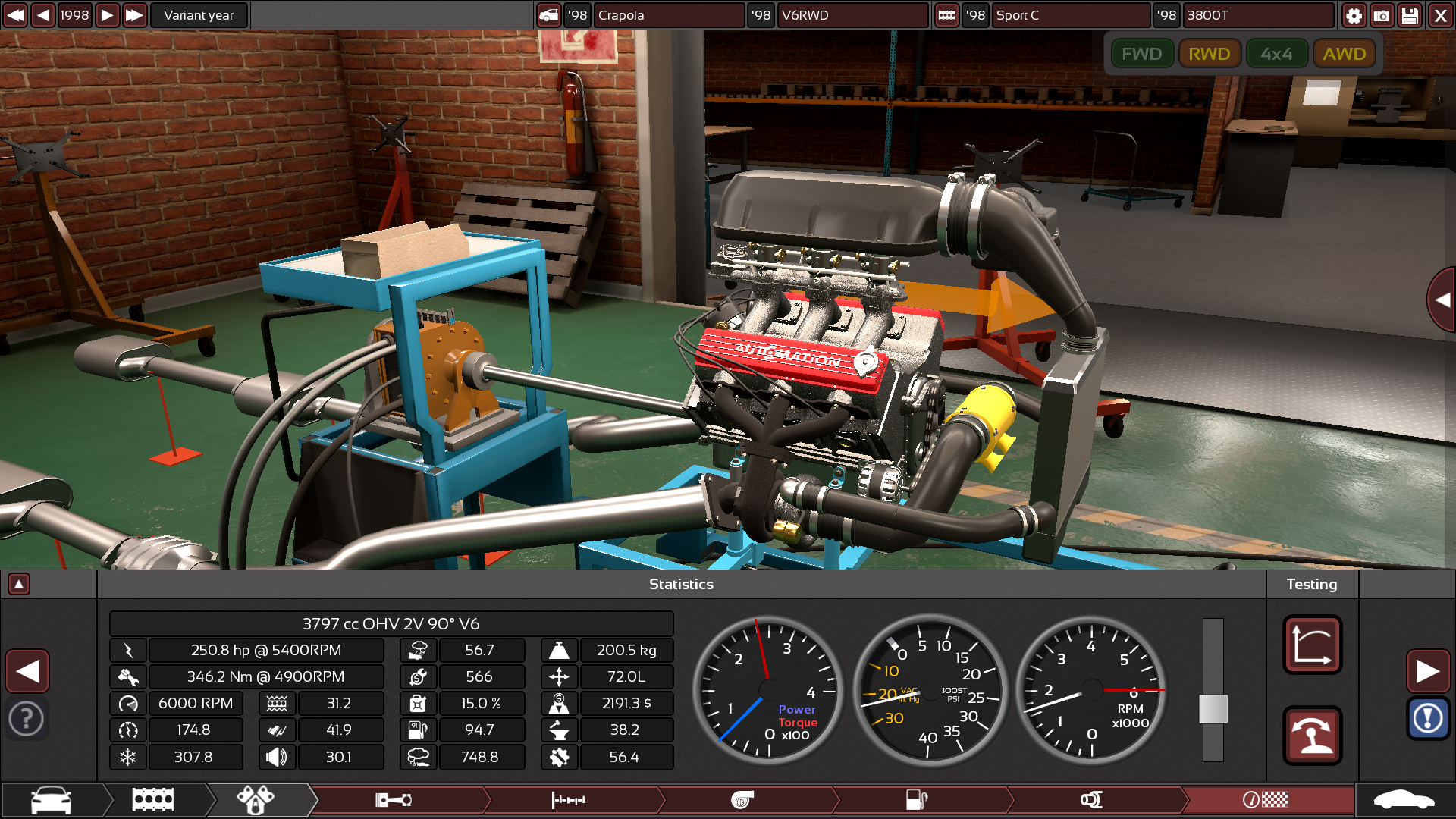This screenshot has width=1456, height=819.
Task: Go to next design step arrow
Action: click(1428, 671)
